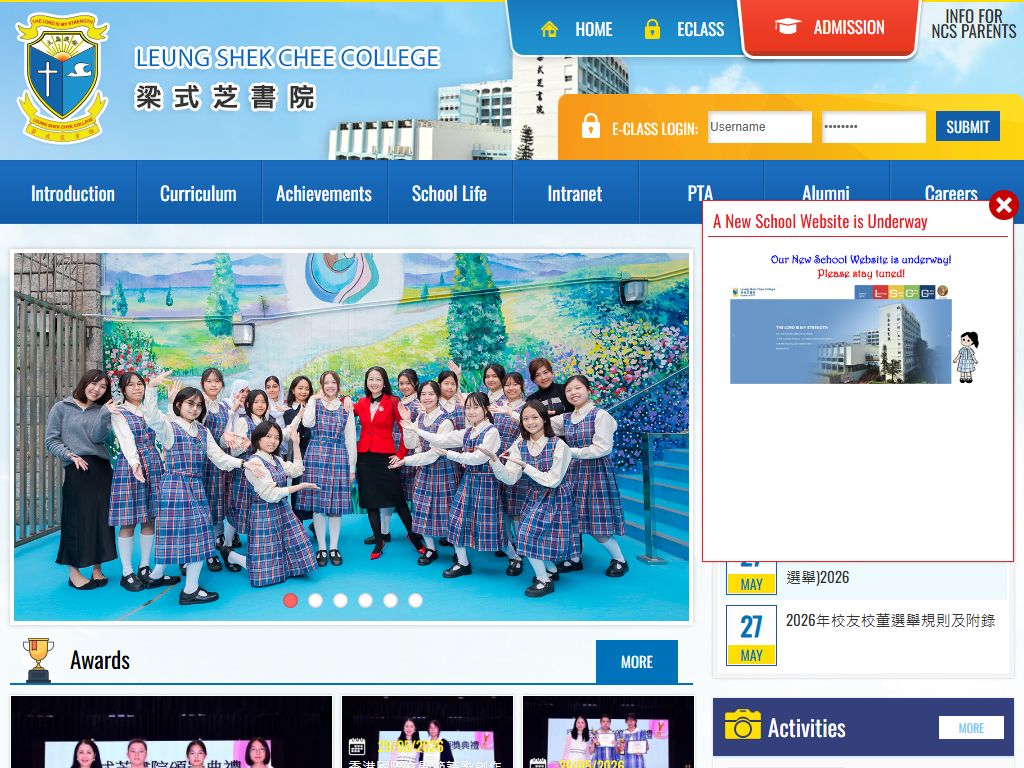Click the Awards section heading
Viewport: 1024px width, 768px height.
pyautogui.click(x=100, y=660)
